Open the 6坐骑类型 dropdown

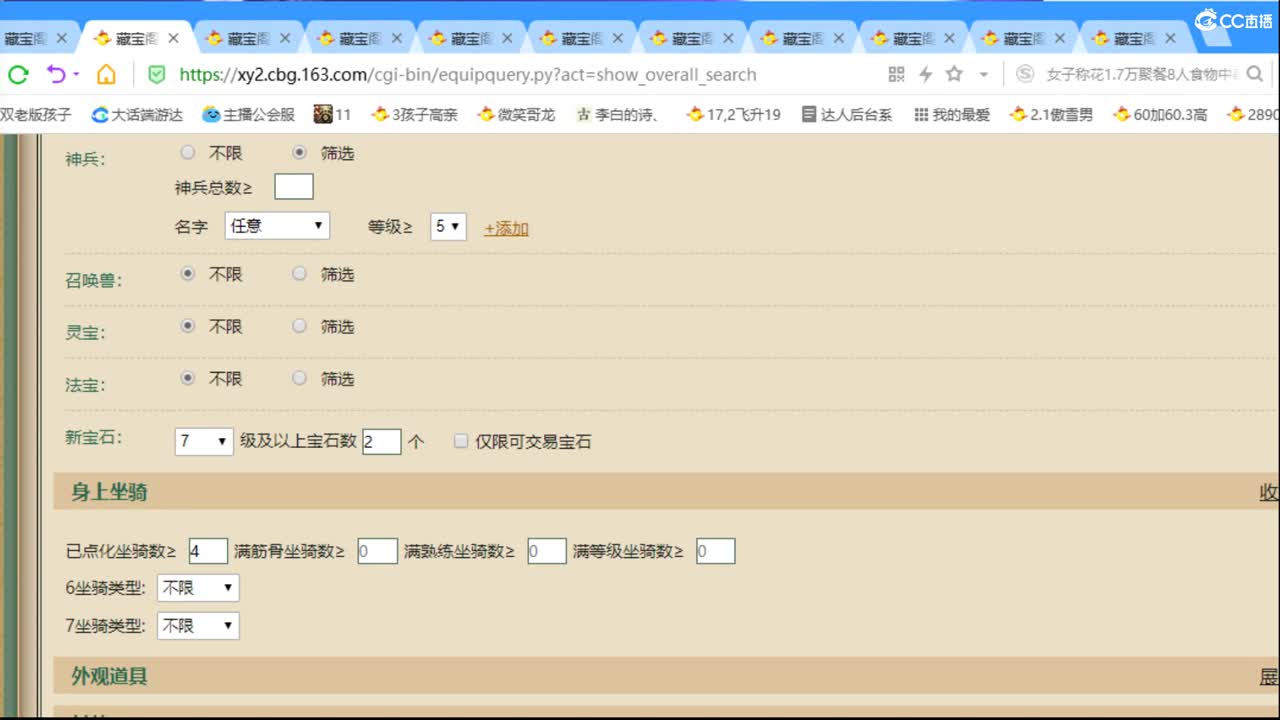[x=198, y=588]
